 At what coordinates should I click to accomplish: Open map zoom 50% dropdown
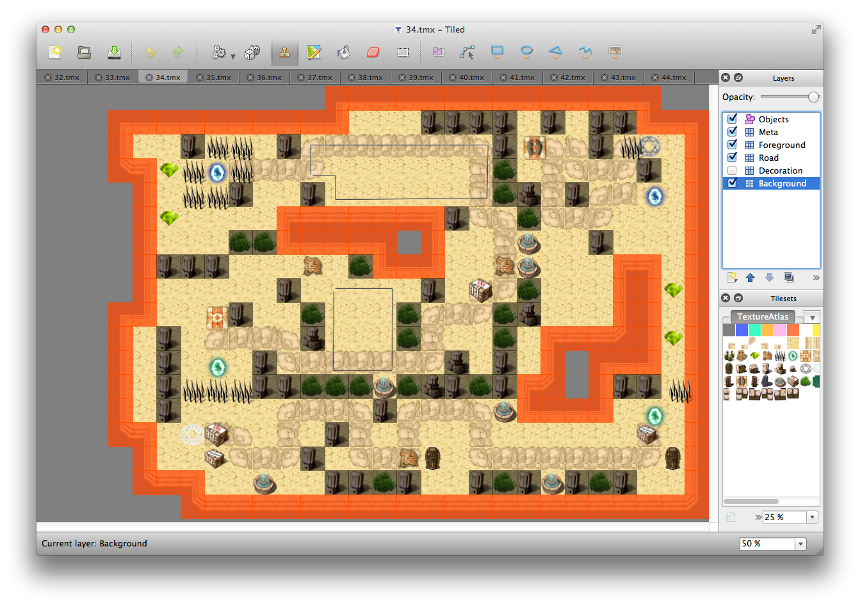pyautogui.click(x=801, y=543)
